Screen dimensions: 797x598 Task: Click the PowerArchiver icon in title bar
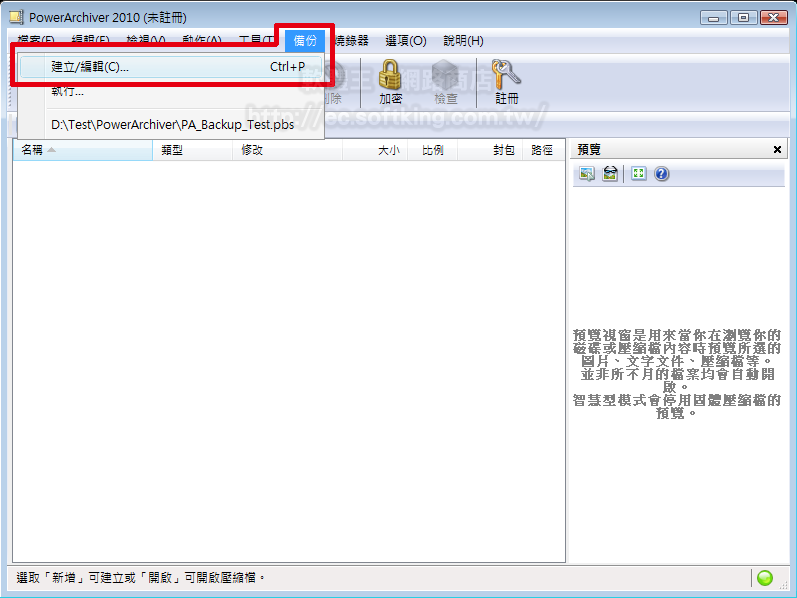pos(16,17)
